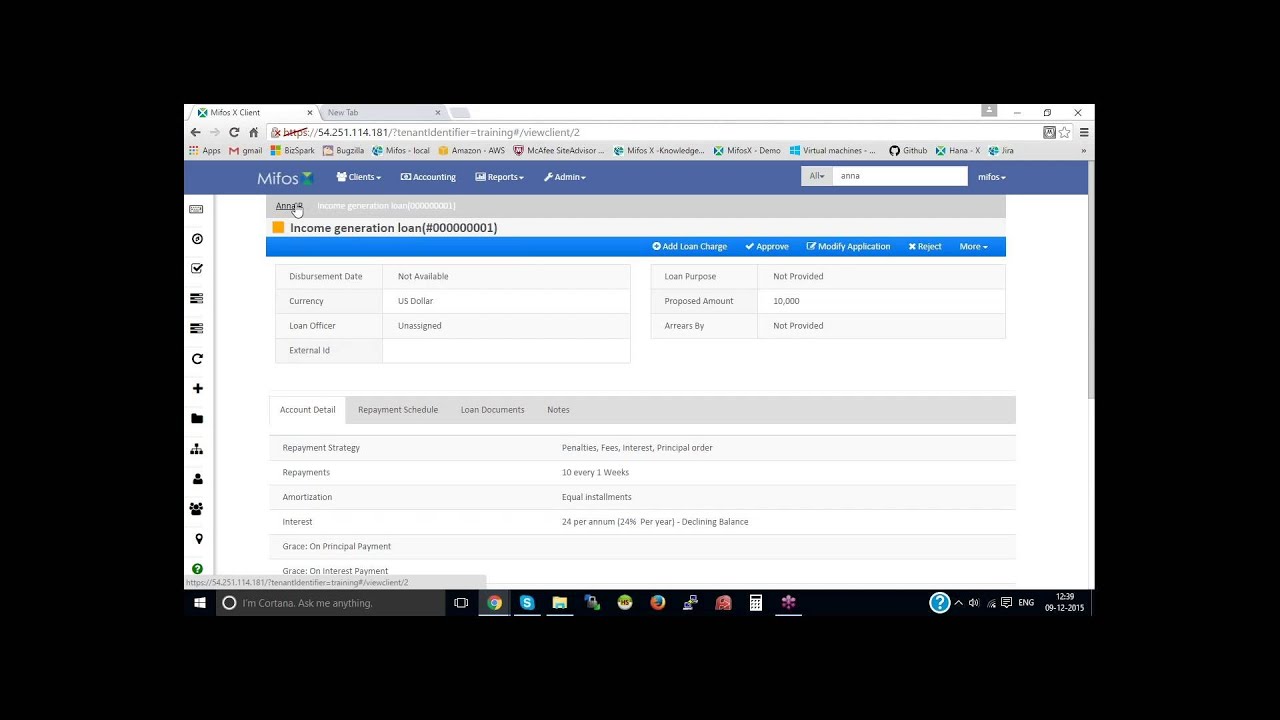Open the new browser tab button
Image resolution: width=1280 pixels, height=720 pixels.
[x=461, y=113]
